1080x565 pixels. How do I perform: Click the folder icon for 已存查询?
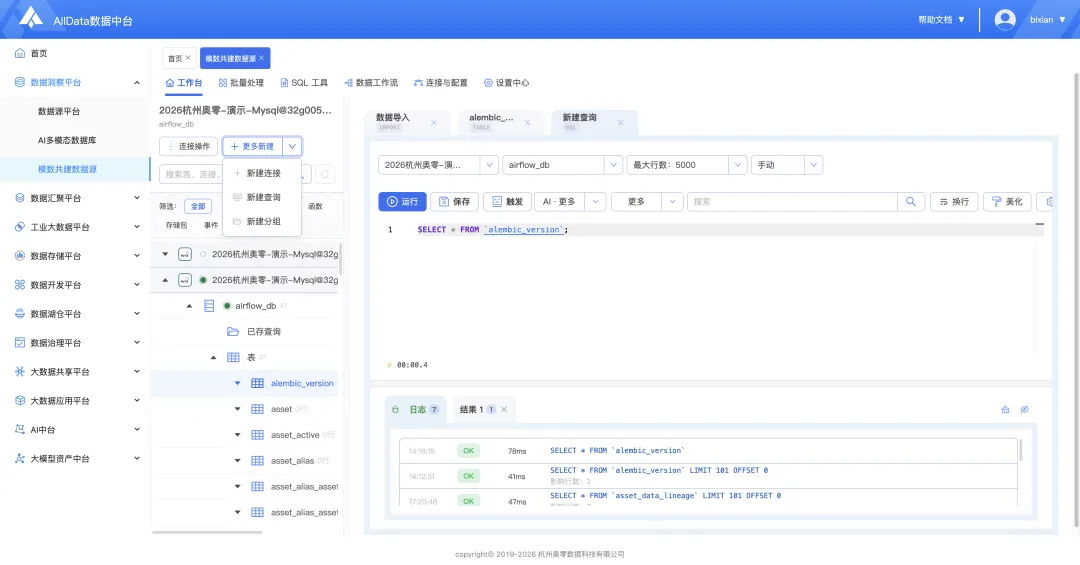233,331
